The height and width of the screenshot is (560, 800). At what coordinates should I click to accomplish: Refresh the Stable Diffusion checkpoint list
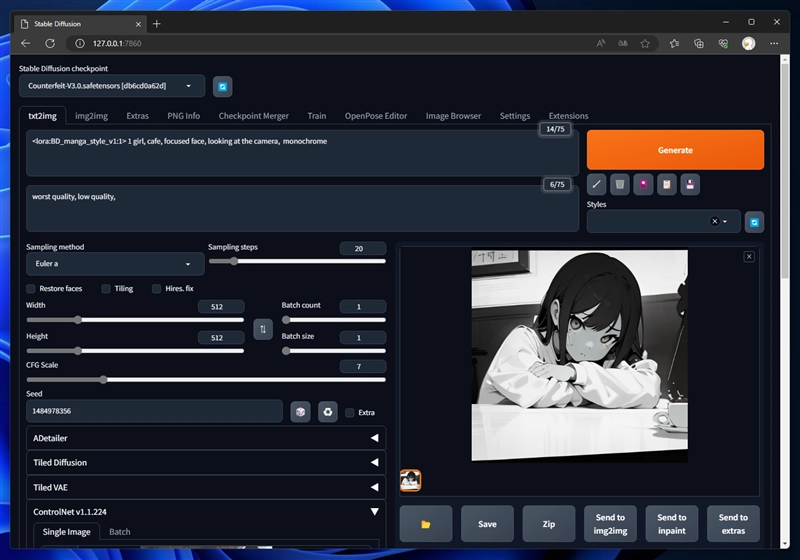[222, 86]
